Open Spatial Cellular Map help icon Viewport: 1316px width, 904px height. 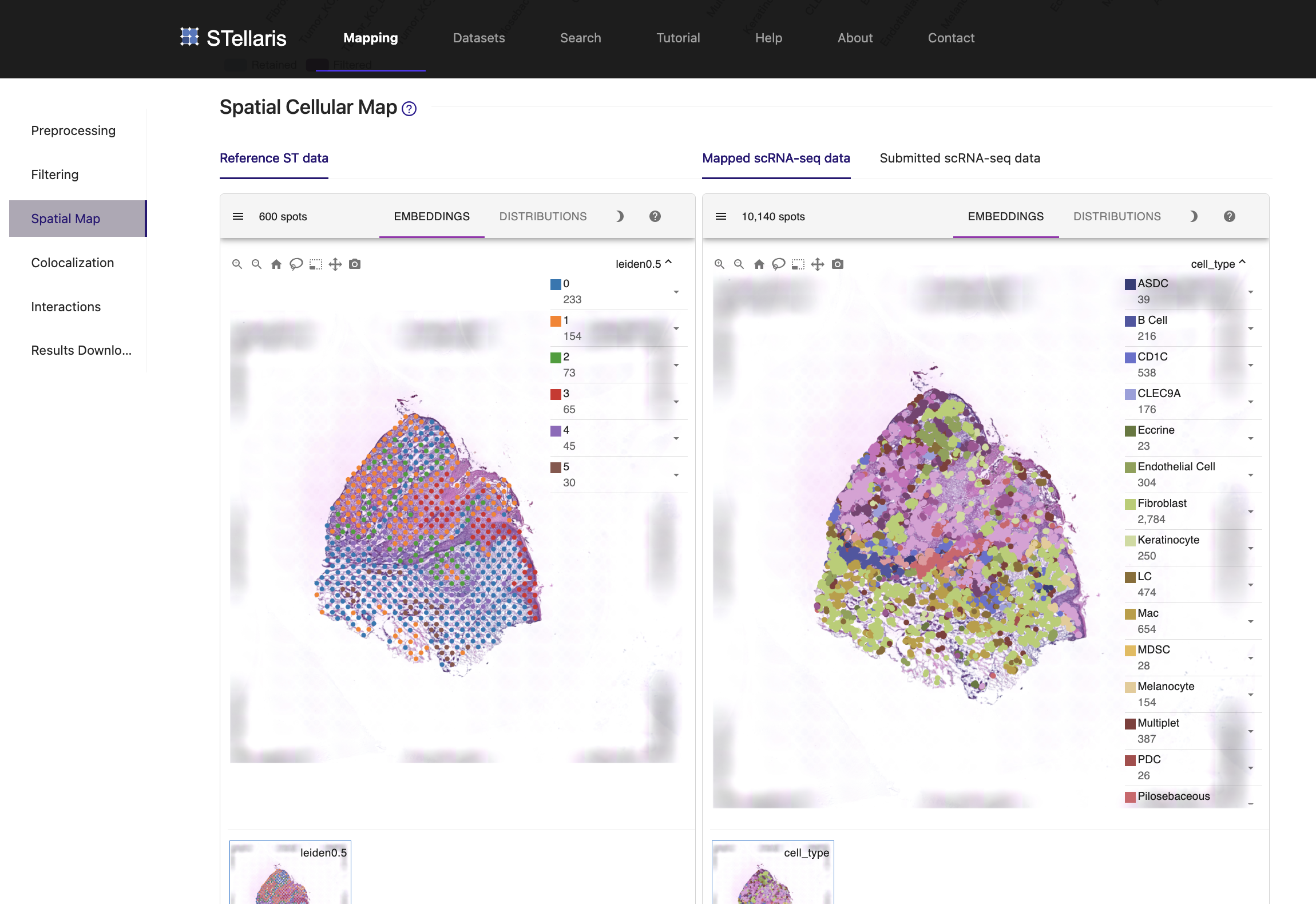tap(409, 109)
